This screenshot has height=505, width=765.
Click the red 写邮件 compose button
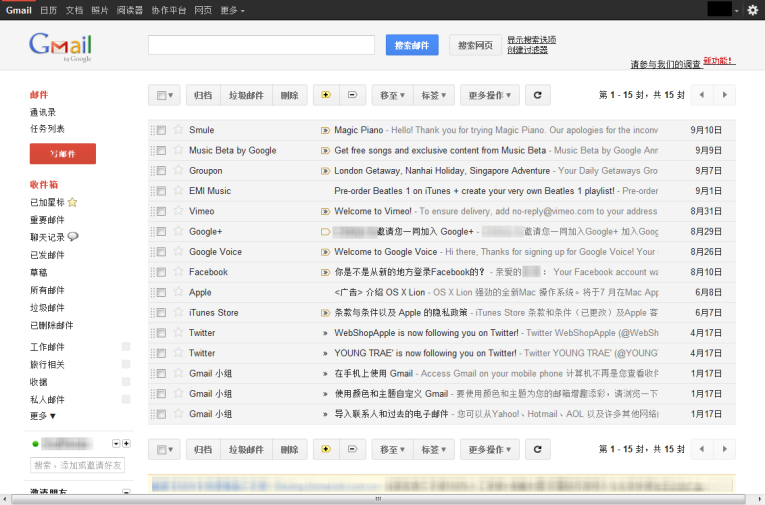click(63, 154)
